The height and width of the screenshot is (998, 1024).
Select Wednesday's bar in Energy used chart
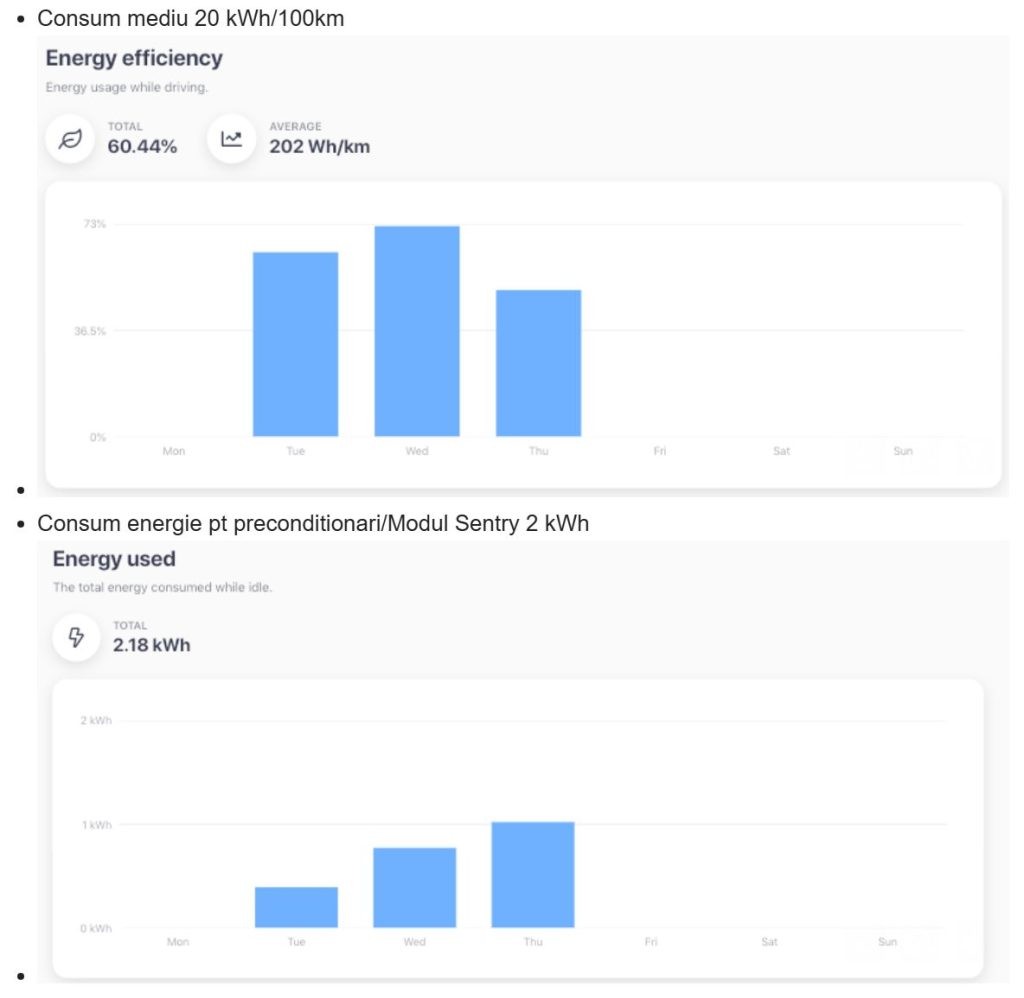pyautogui.click(x=414, y=887)
